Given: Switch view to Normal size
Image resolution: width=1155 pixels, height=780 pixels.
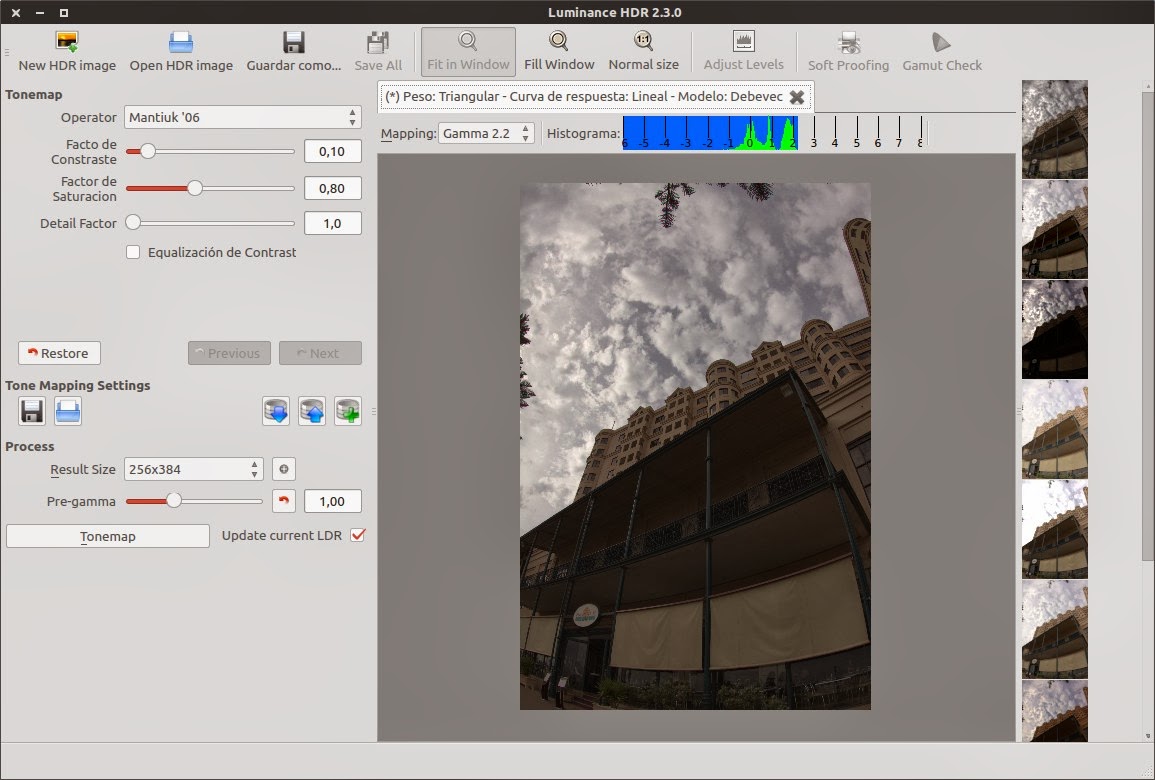Looking at the screenshot, I should pyautogui.click(x=642, y=48).
